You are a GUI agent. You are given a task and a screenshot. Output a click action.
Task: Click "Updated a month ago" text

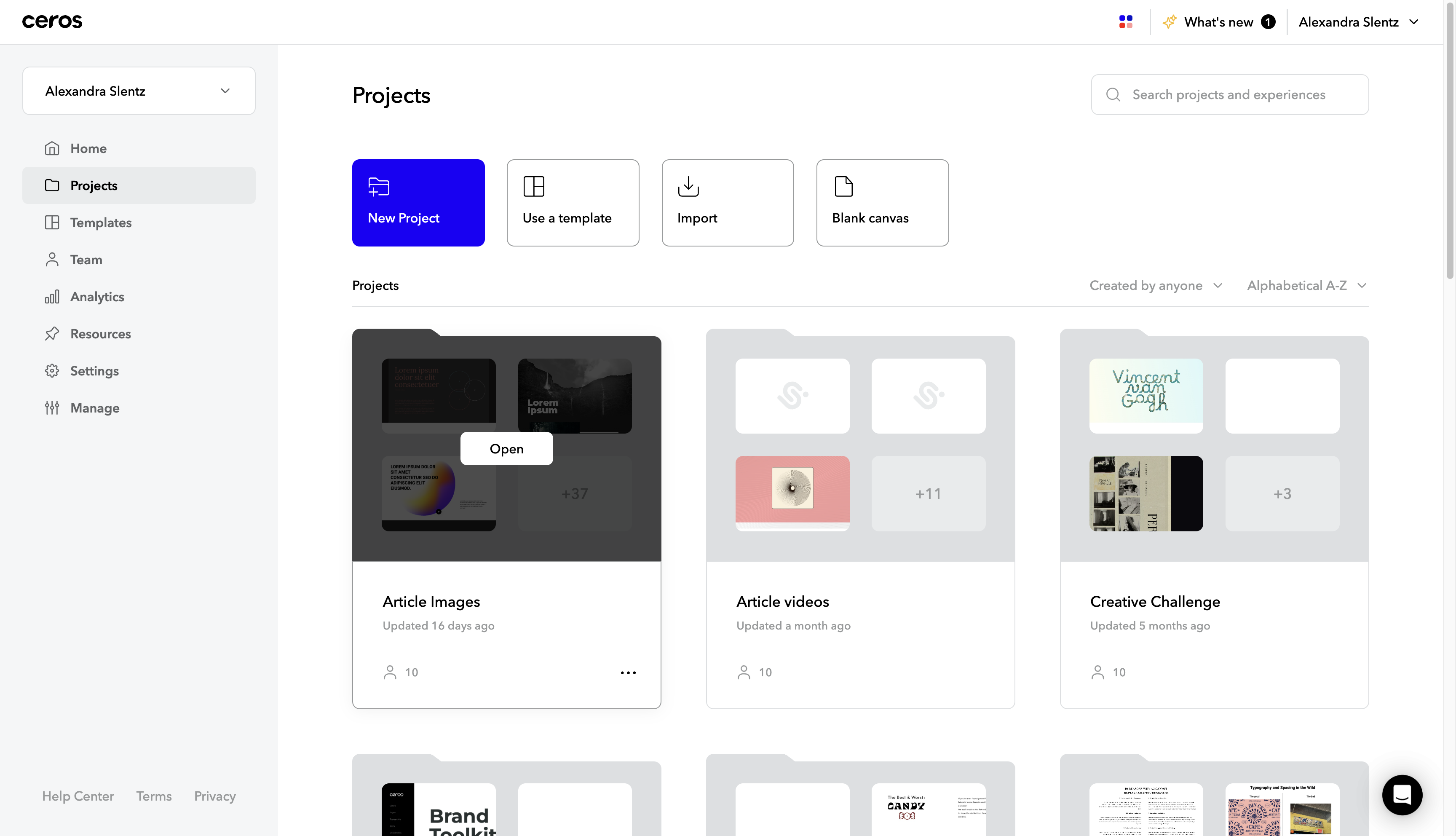793,625
